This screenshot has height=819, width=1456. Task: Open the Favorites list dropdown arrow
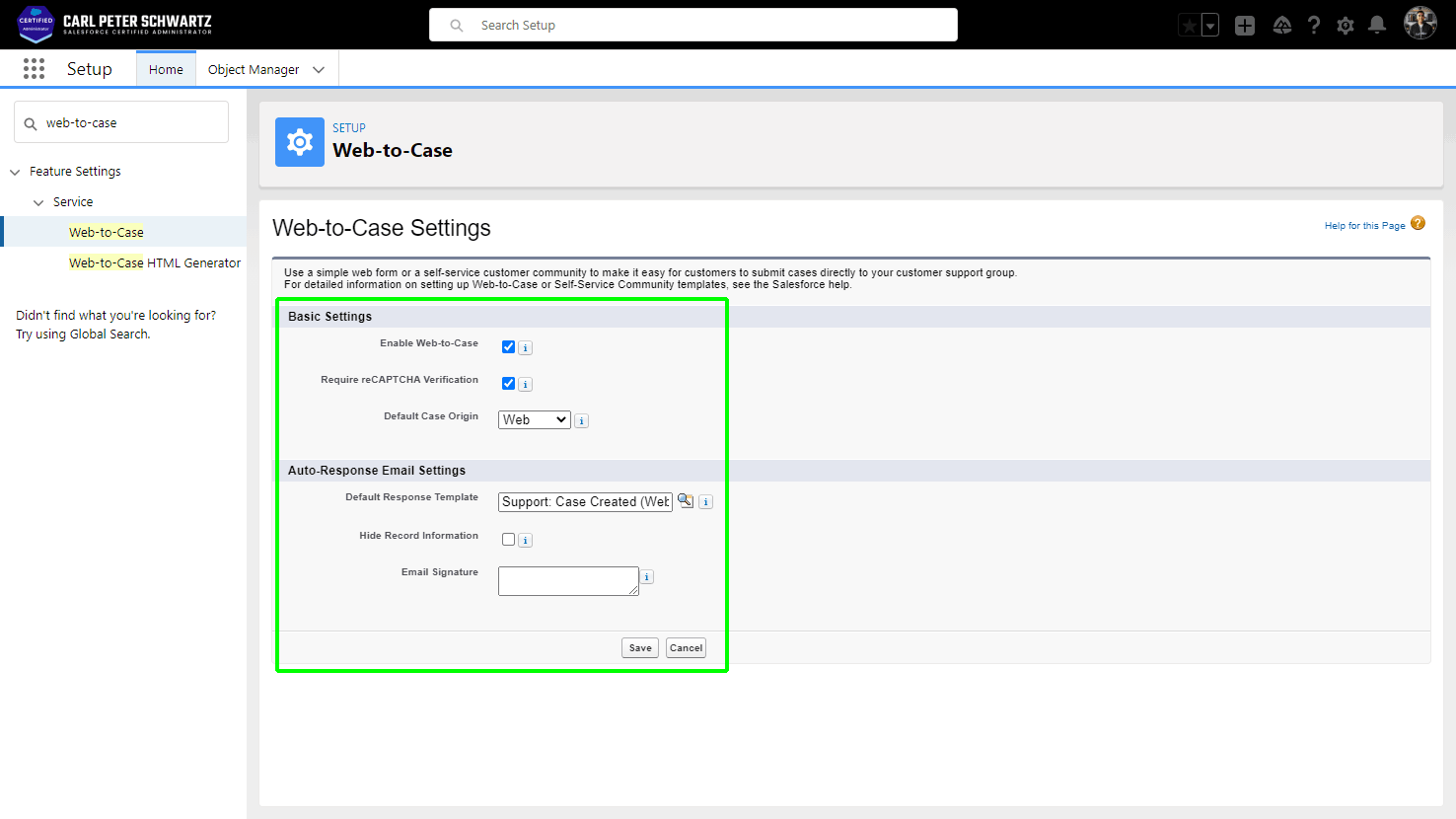pyautogui.click(x=1210, y=26)
